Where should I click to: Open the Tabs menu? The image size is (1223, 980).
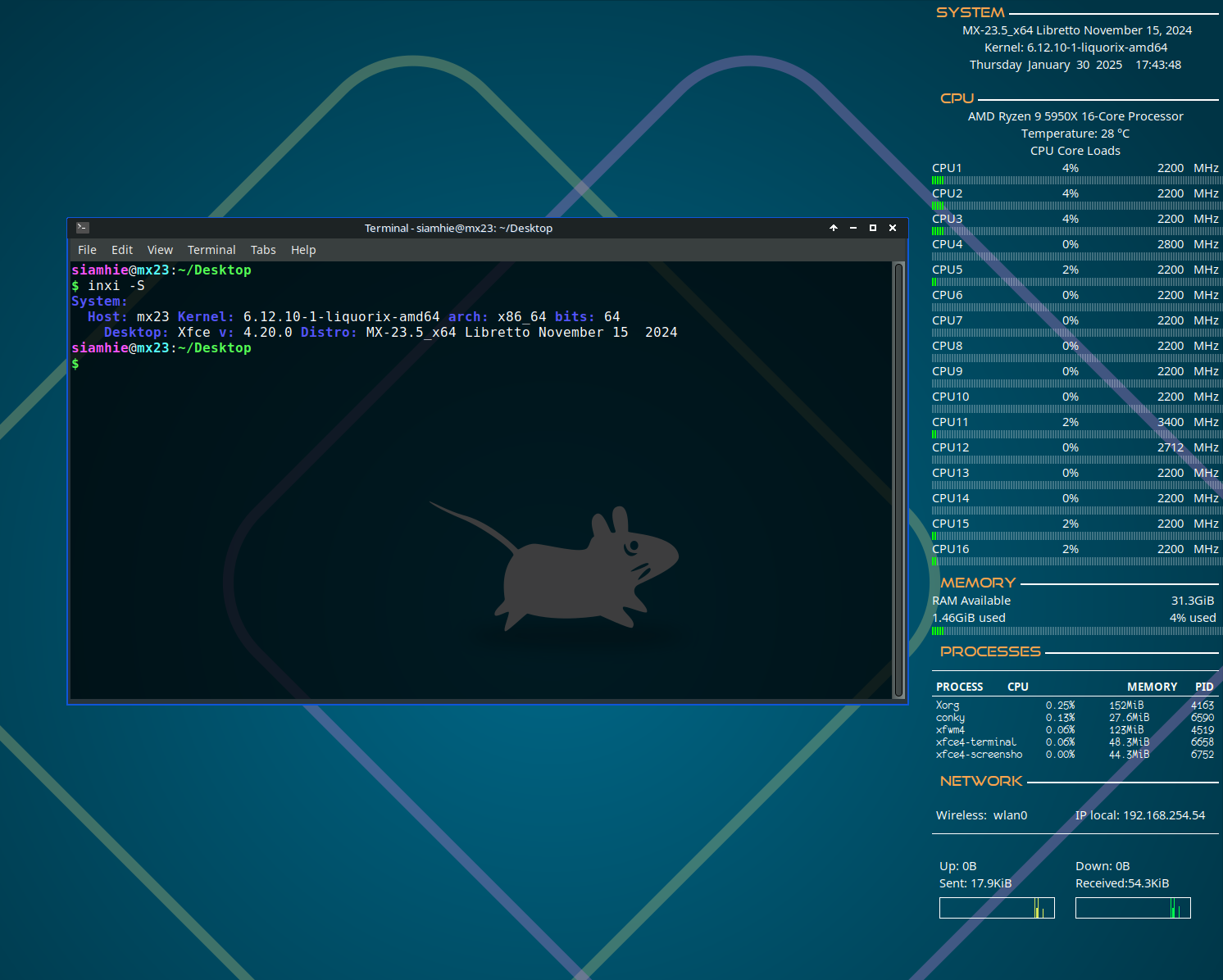coord(263,250)
